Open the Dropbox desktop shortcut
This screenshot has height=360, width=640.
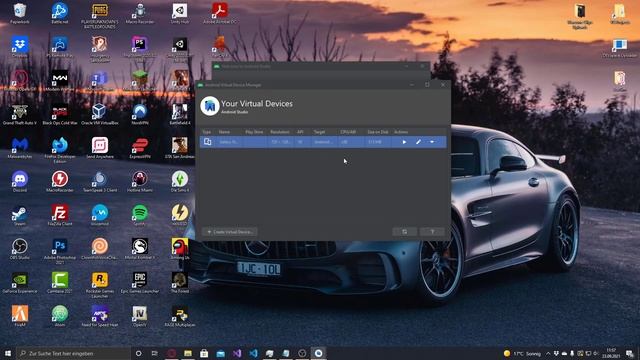point(20,47)
